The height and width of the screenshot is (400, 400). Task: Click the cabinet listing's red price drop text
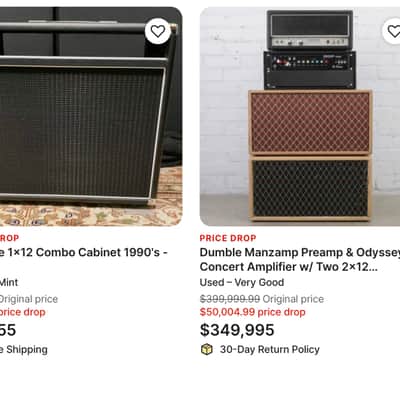23,312
